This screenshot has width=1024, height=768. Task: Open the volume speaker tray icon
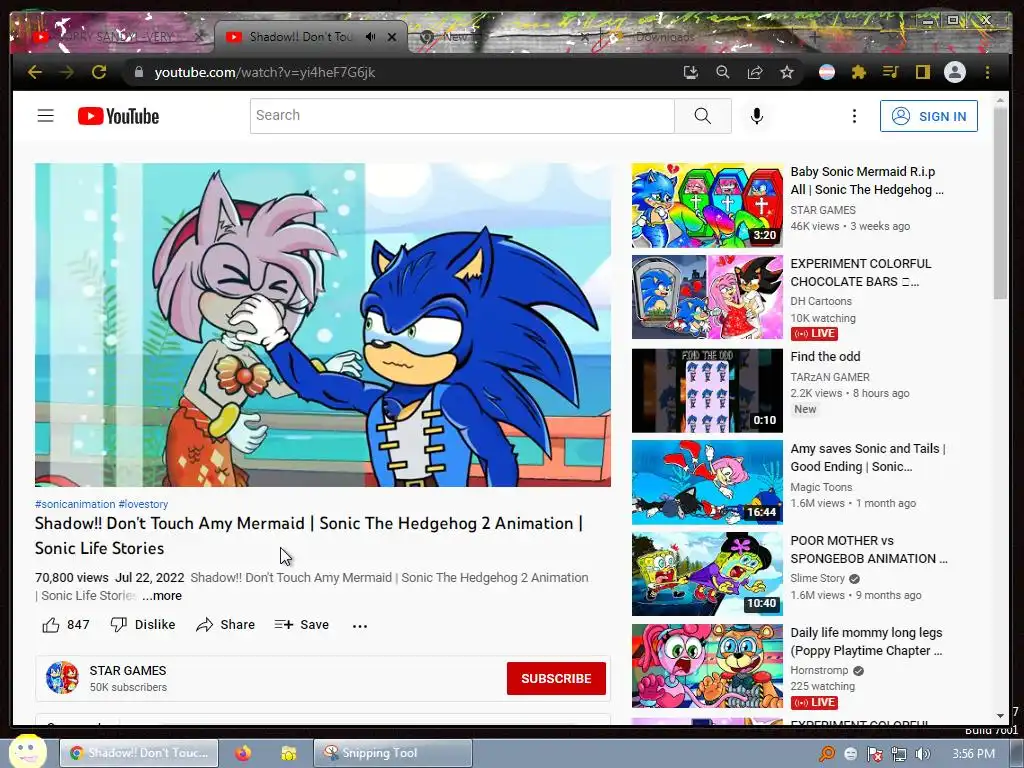click(x=922, y=754)
